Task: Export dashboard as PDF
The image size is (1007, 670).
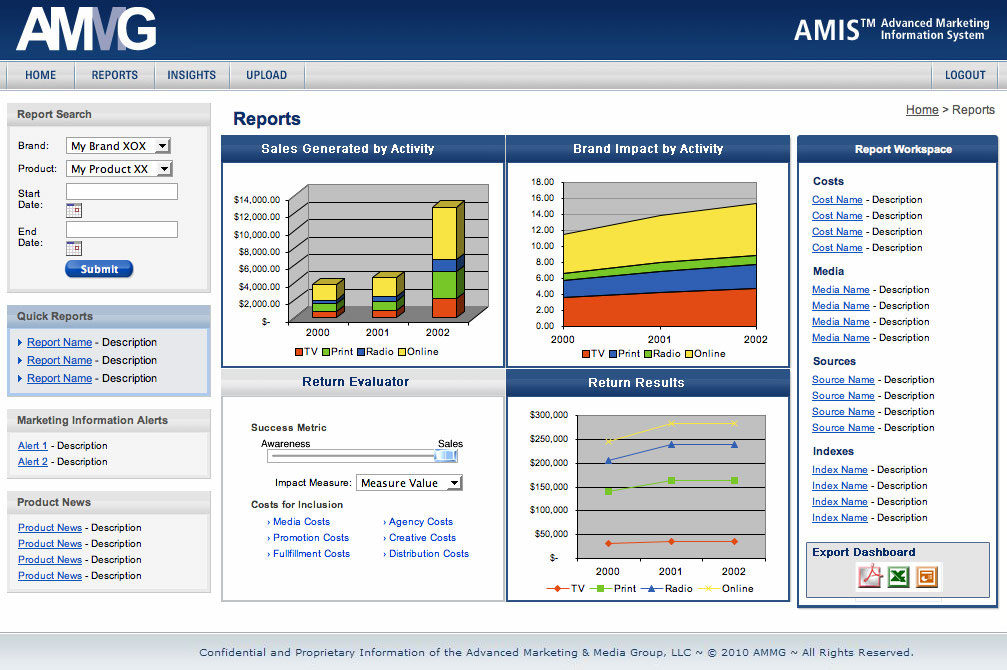Action: (x=870, y=577)
